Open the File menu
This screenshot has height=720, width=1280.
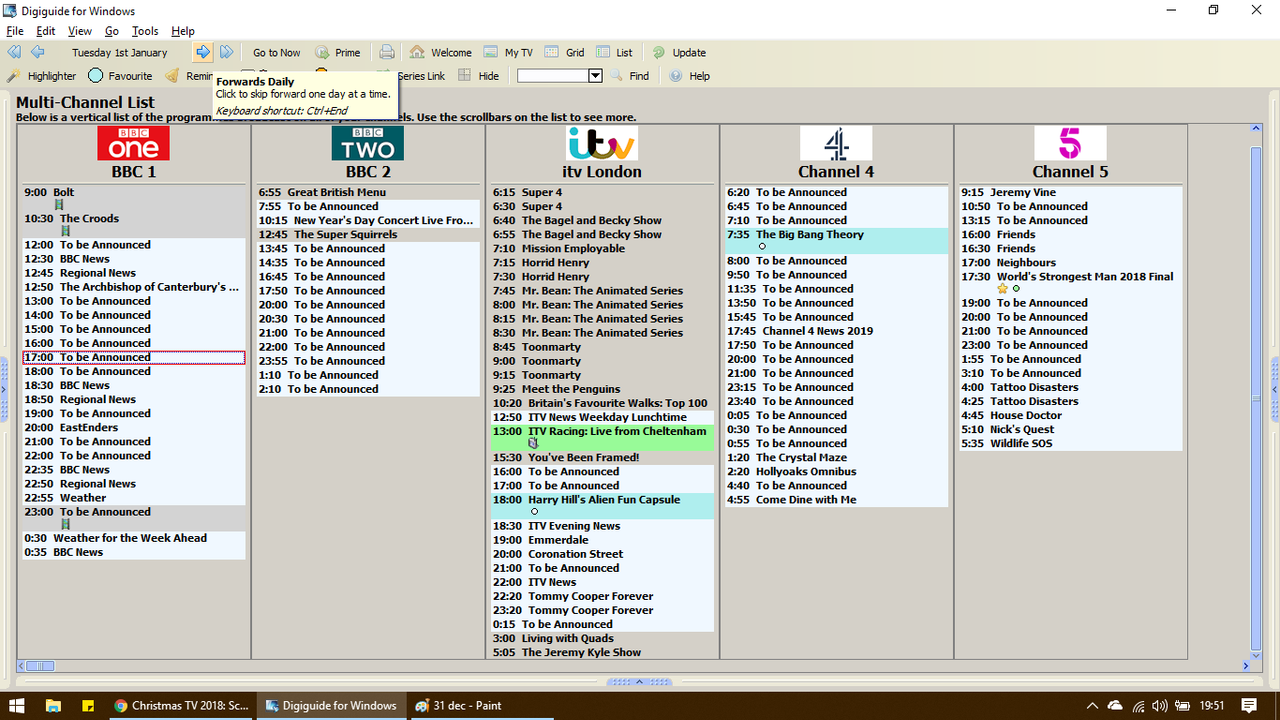[15, 31]
